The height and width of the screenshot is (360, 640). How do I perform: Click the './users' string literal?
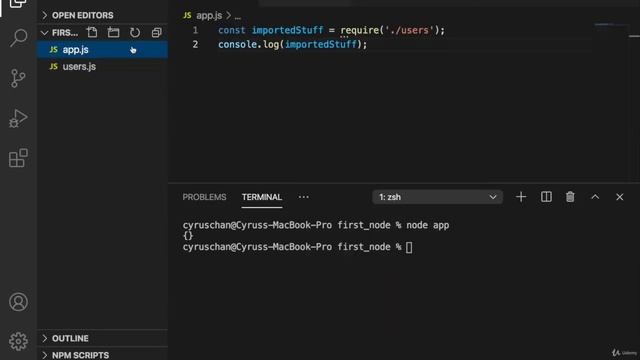coord(409,30)
